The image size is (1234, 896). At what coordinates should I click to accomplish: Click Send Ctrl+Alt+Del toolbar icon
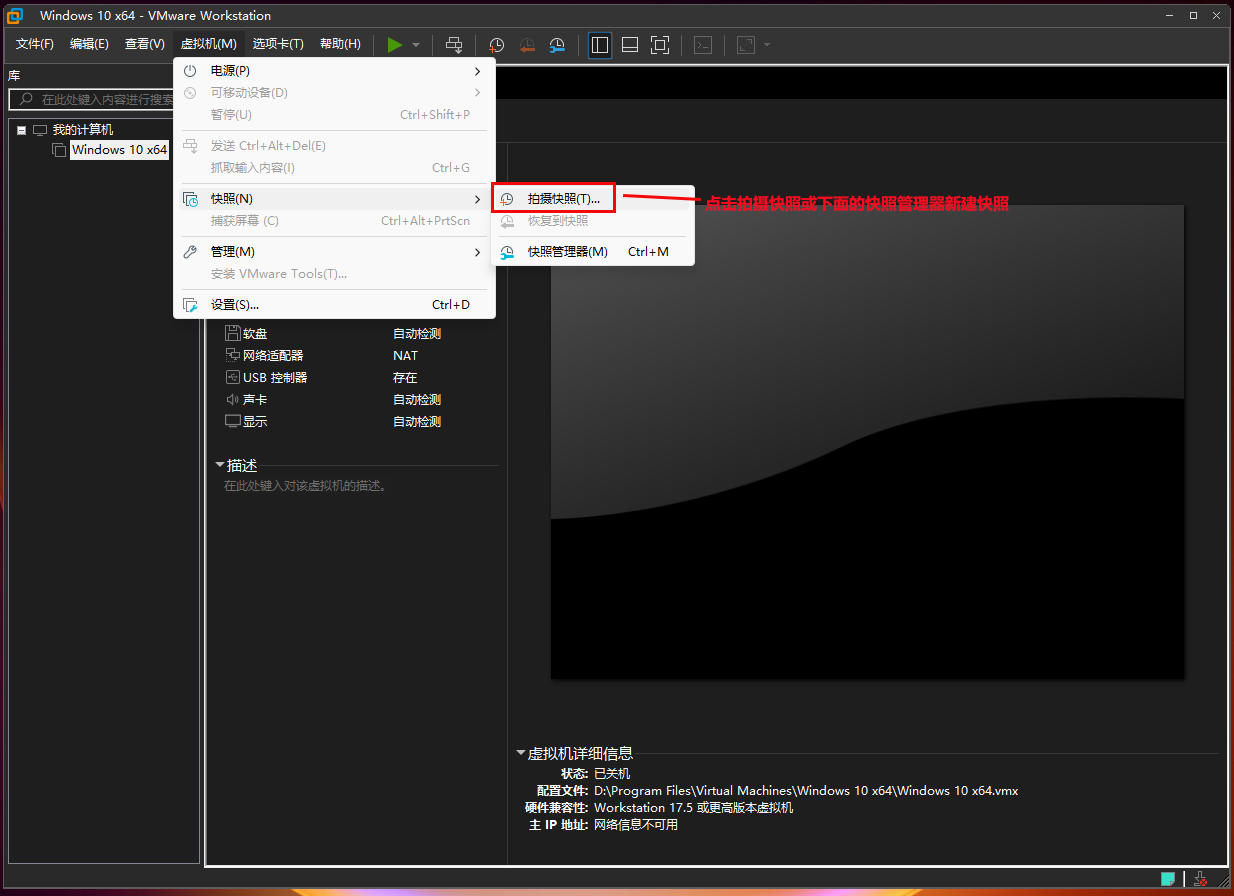click(454, 44)
